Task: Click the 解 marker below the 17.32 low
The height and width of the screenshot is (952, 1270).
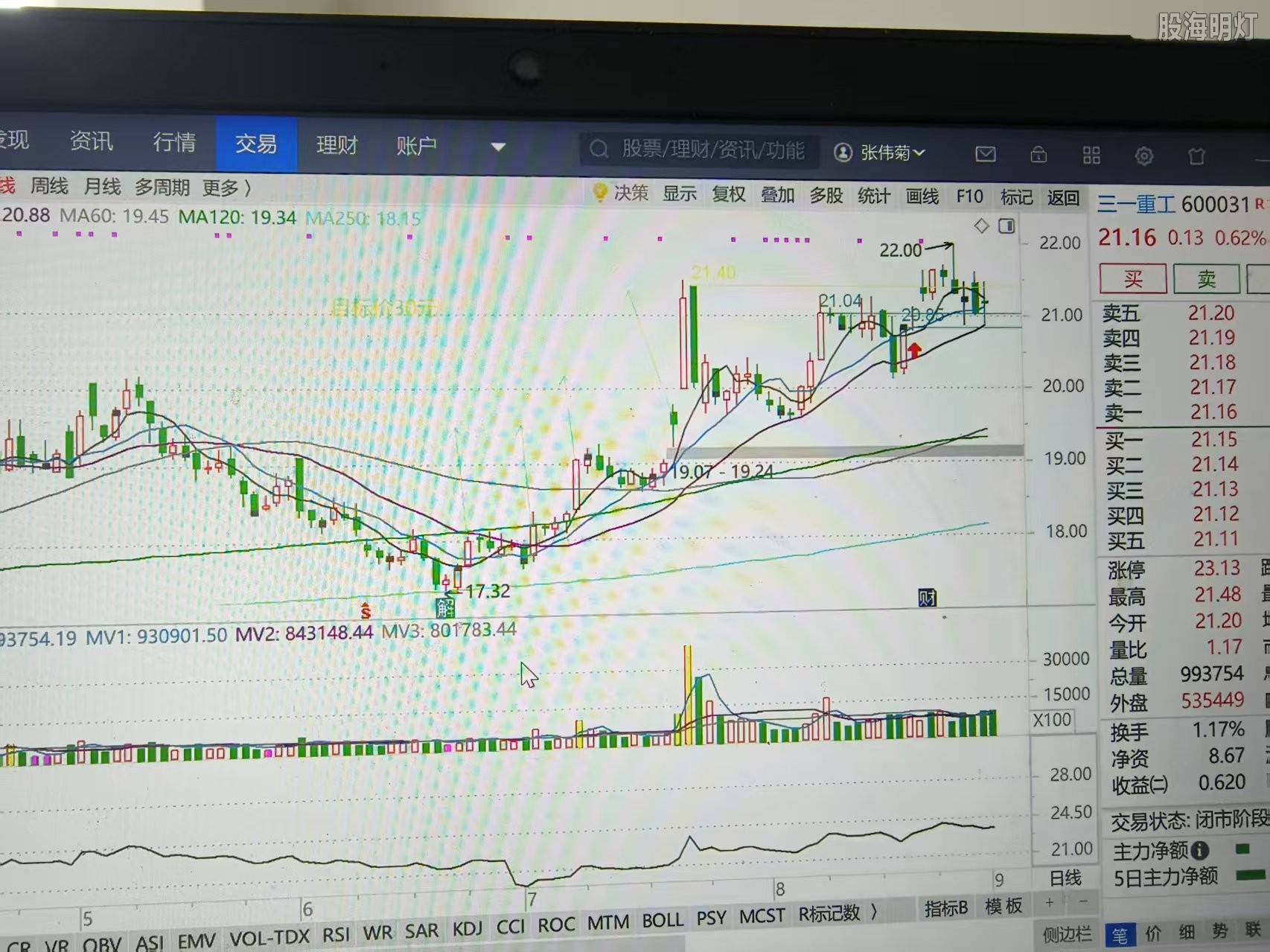Action: coord(445,607)
